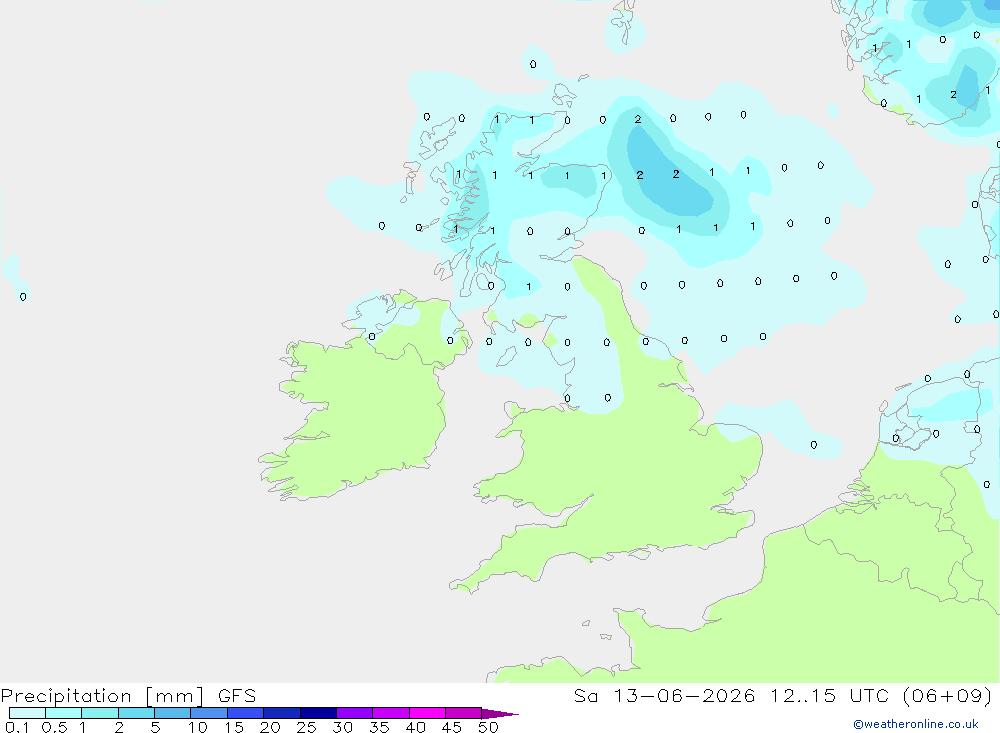Select the 30–35 mm violet legend swatch

pos(355,713)
